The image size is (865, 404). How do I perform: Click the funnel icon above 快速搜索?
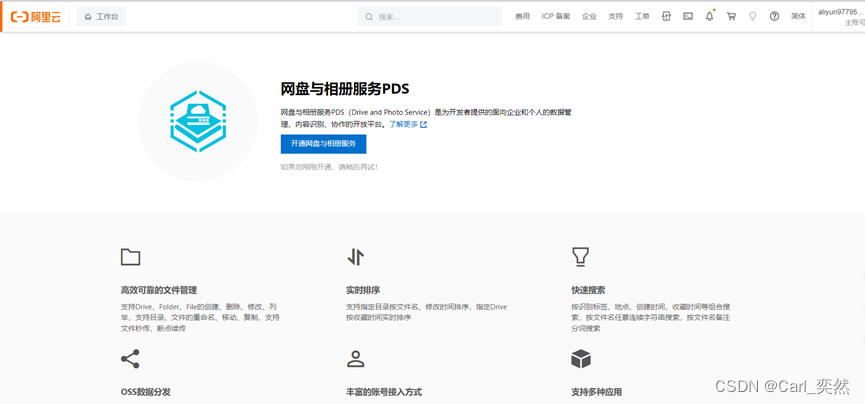[580, 257]
